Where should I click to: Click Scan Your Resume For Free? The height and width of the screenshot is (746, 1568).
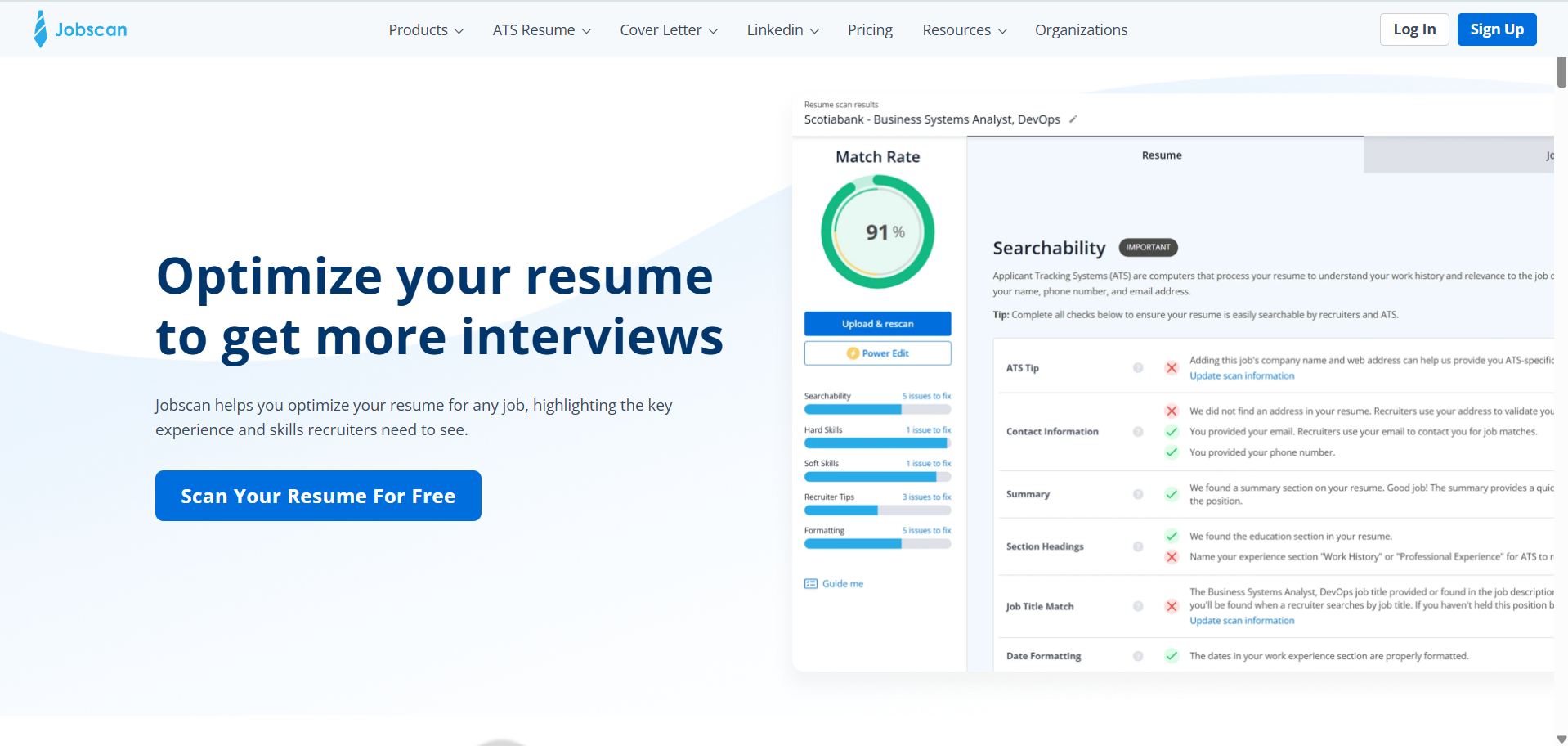click(x=318, y=496)
